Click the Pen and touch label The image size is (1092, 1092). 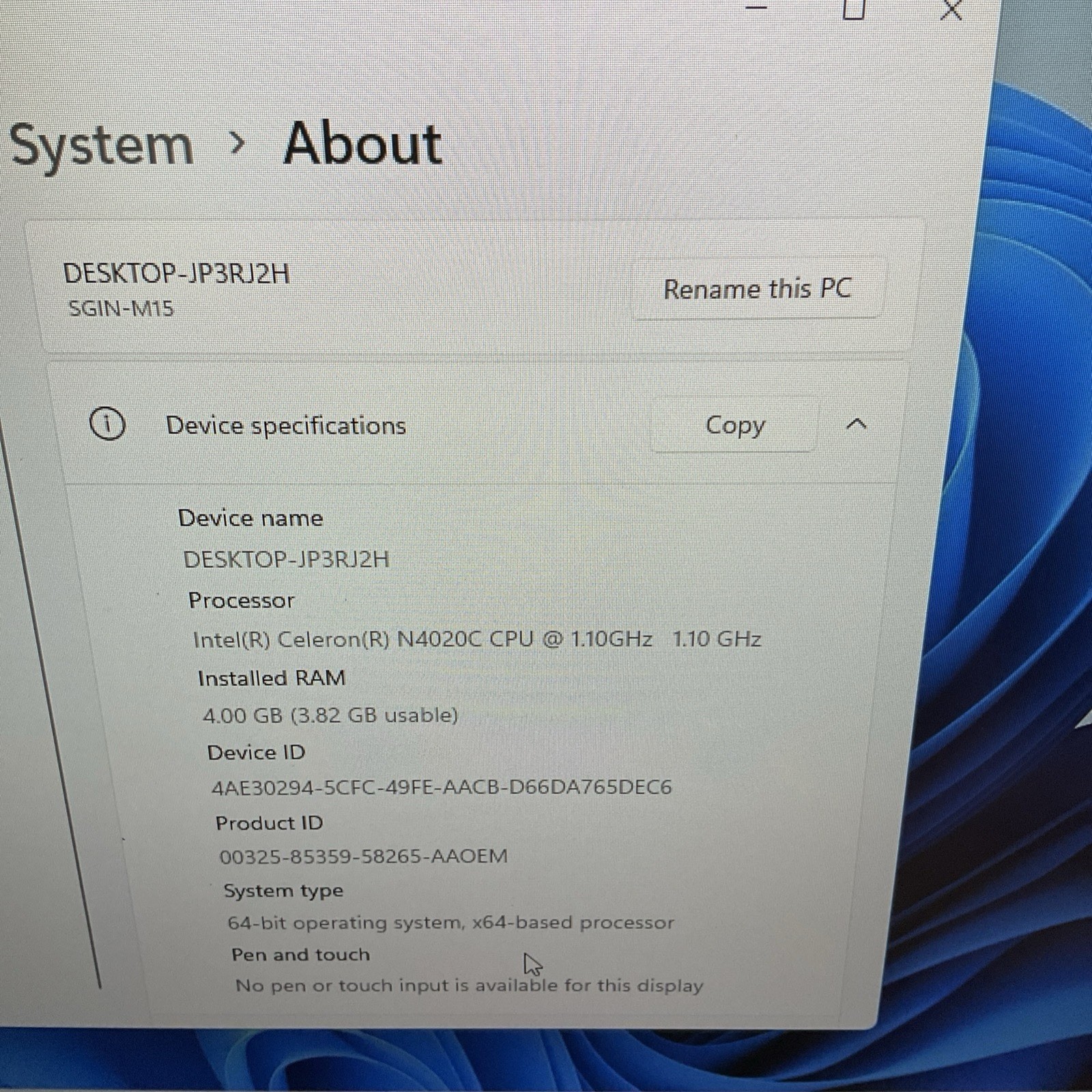[301, 954]
